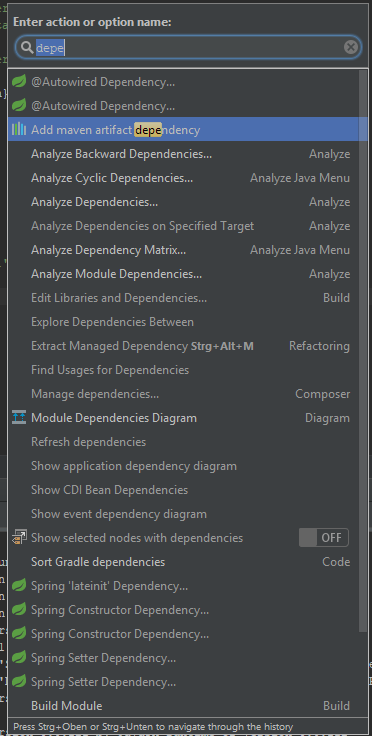Click into the action name search field
The height and width of the screenshot is (736, 372).
point(188,47)
